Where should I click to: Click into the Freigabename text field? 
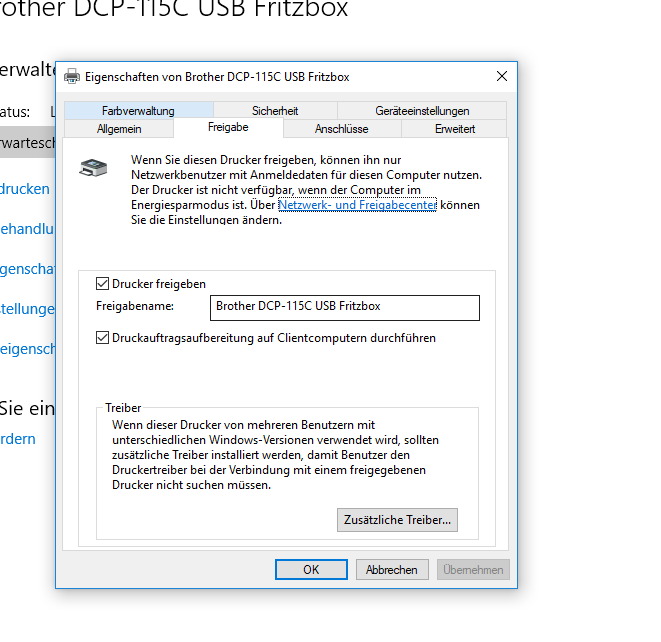pos(345,308)
